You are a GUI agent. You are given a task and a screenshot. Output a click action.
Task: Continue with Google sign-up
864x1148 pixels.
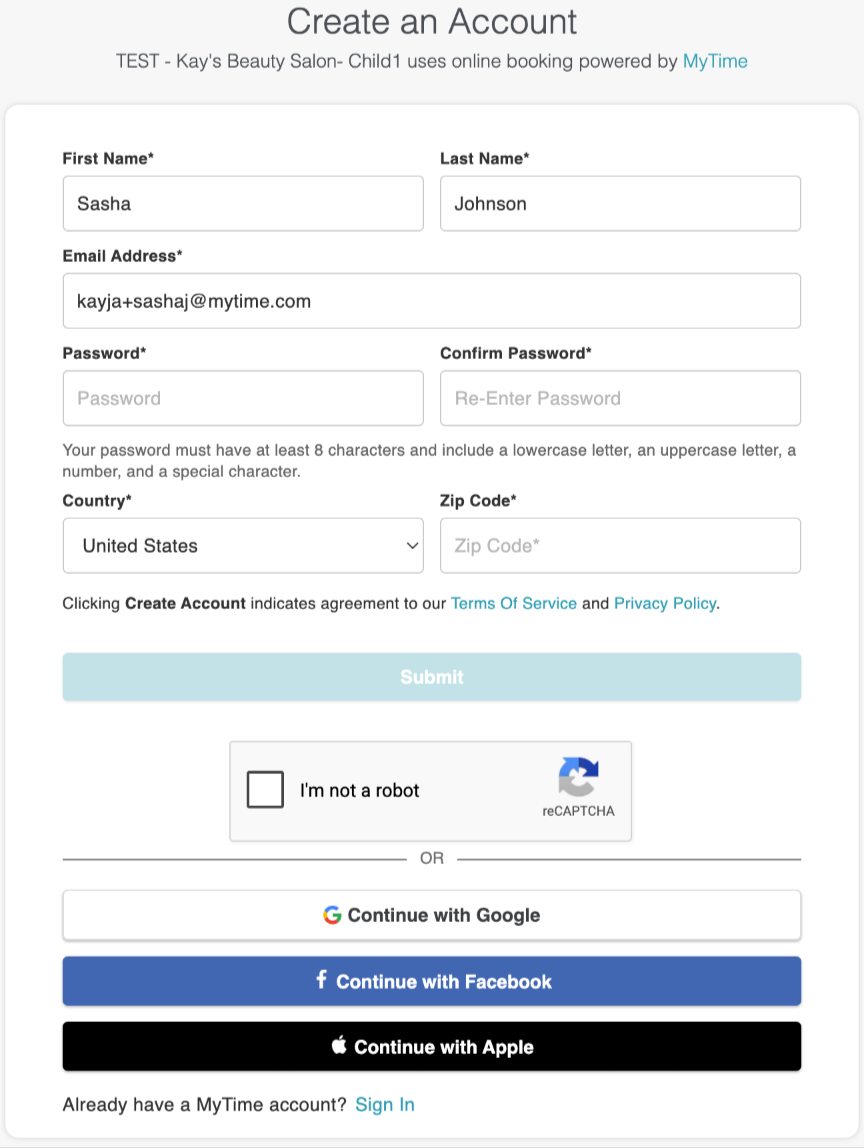432,915
